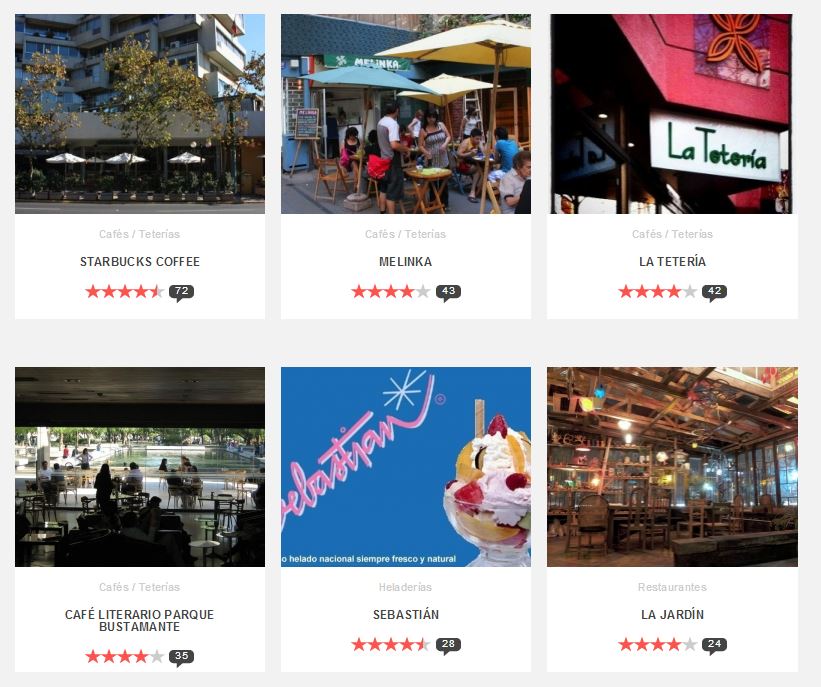Click the La Tetería red sign photo

672,114
